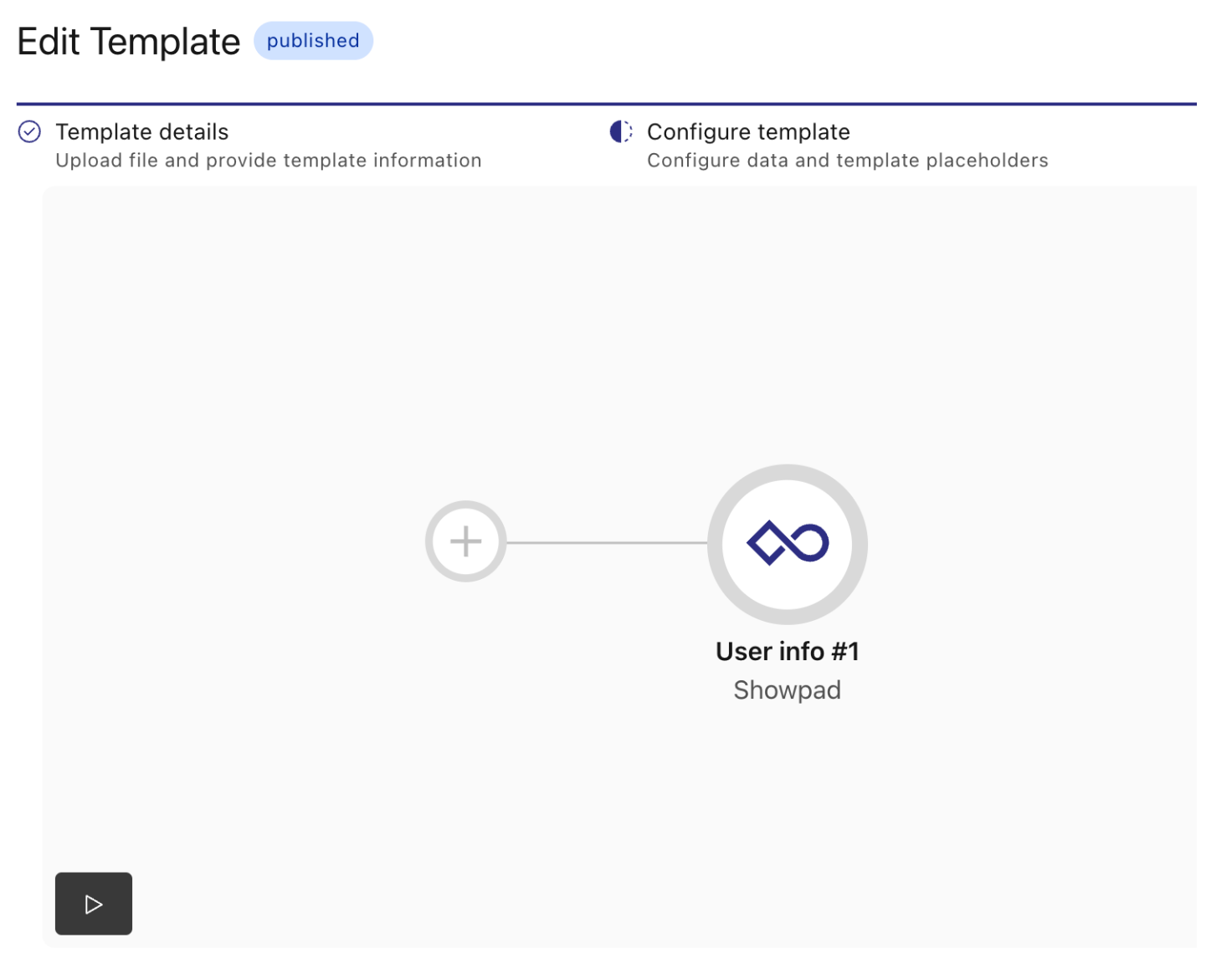Click the 'User info #1' node label
This screenshot has width=1232, height=974.
787,651
